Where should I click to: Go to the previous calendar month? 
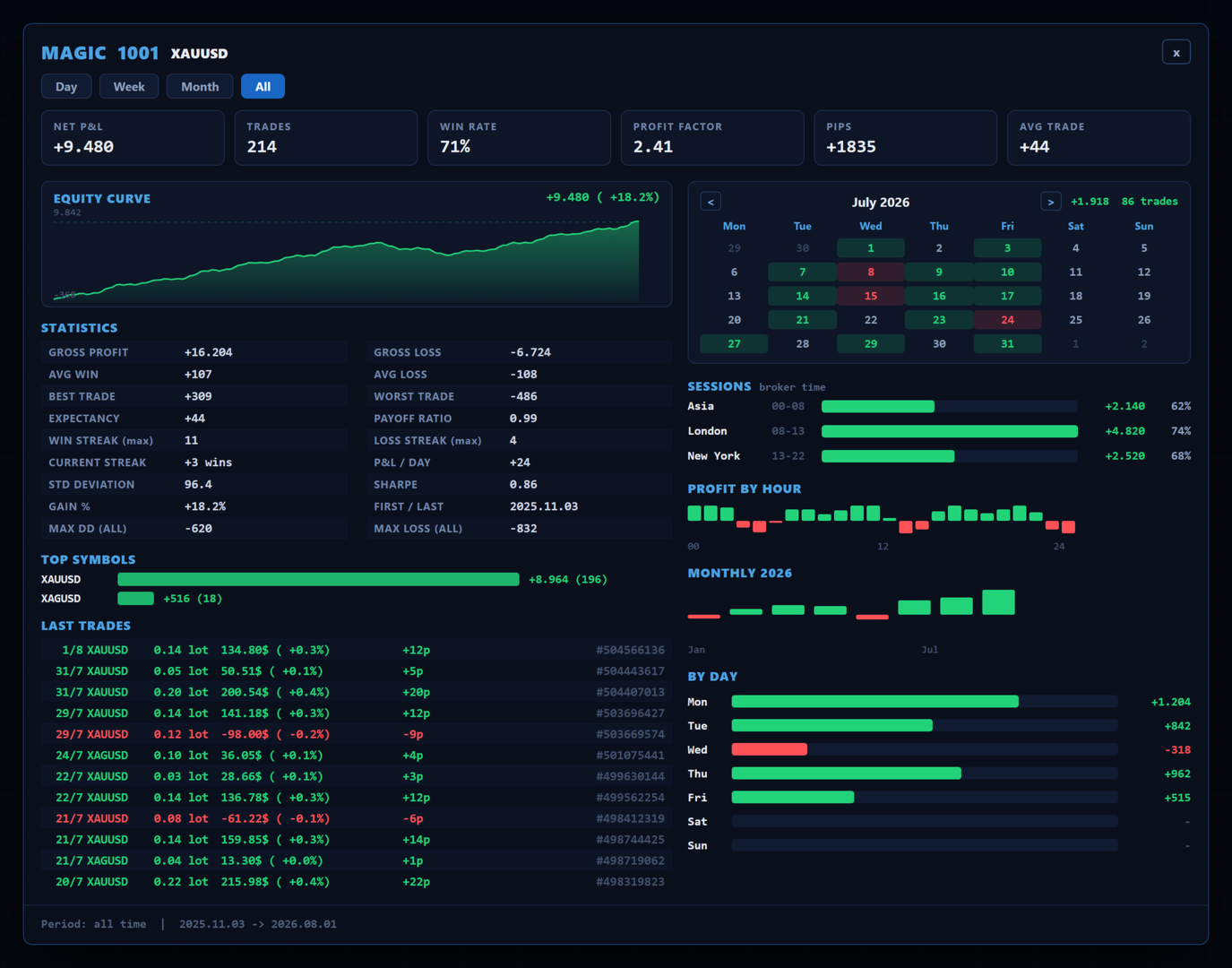pyautogui.click(x=711, y=202)
